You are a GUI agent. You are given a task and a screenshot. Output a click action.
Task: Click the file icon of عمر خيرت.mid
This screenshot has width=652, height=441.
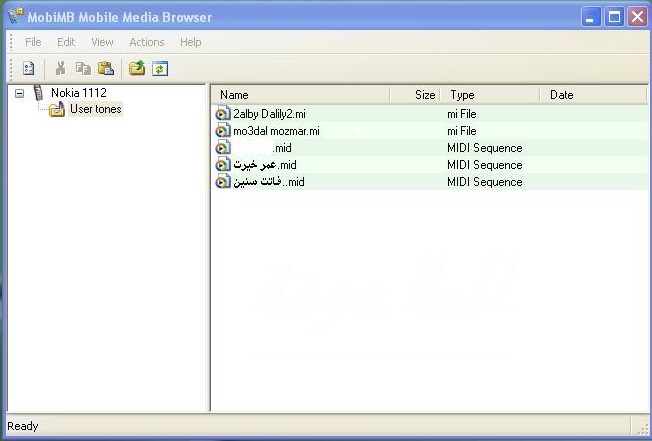tap(223, 165)
